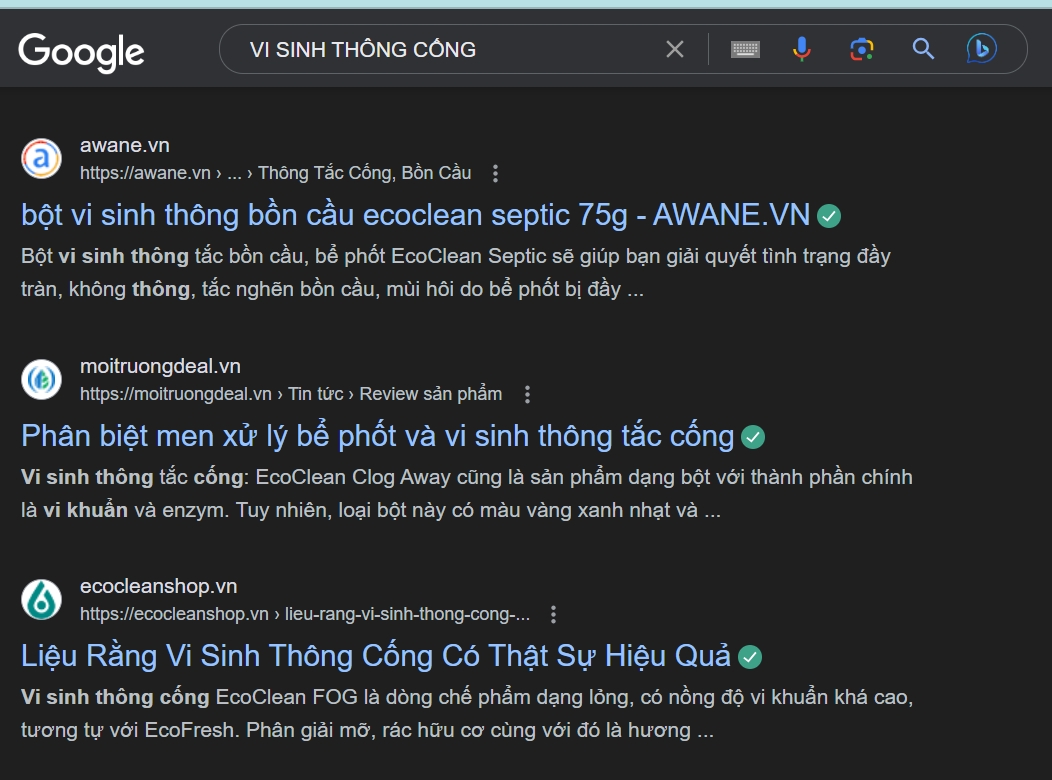Click snippet text starting Bột vi sinh thông tắc
The image size is (1052, 780).
(x=456, y=272)
